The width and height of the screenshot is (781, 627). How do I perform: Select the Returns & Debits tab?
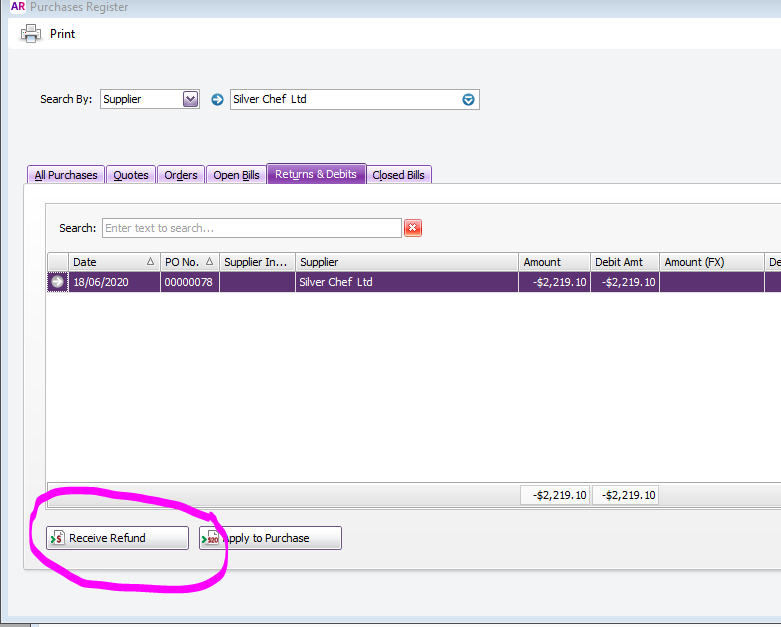[x=316, y=174]
